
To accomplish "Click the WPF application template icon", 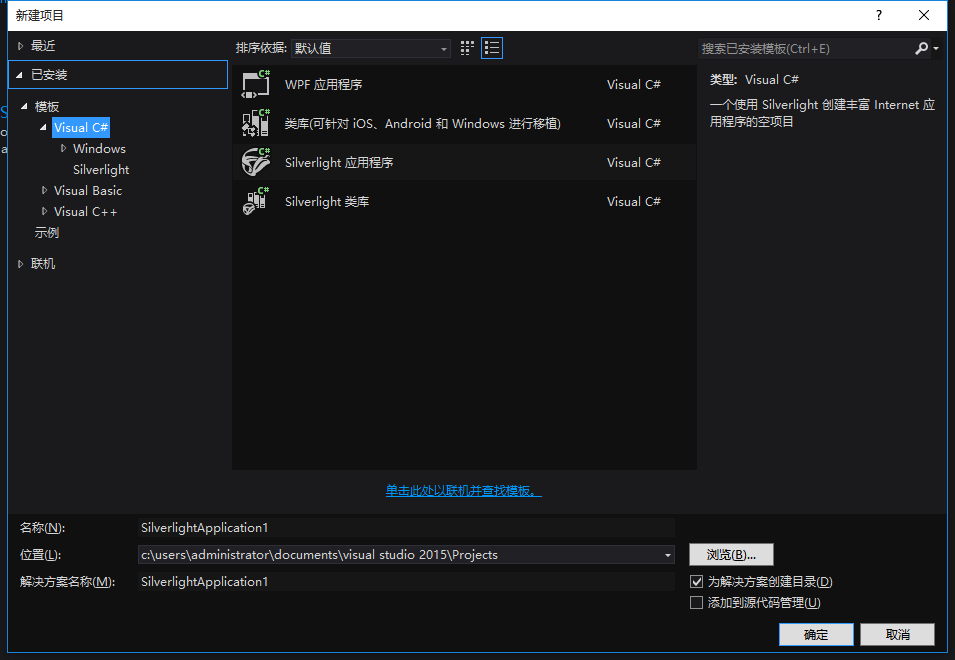I will coord(256,85).
